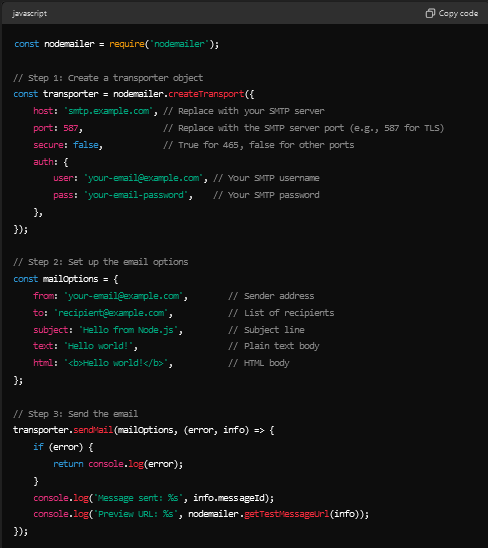Viewport: 488px width, 548px height.
Task: Click the Step 2 email options comment
Action: coord(101,262)
